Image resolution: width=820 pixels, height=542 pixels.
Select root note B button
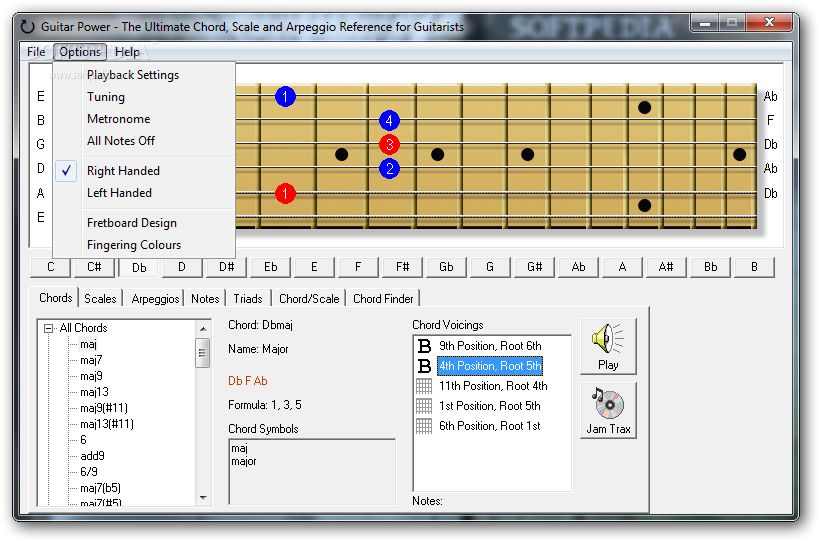click(x=754, y=267)
